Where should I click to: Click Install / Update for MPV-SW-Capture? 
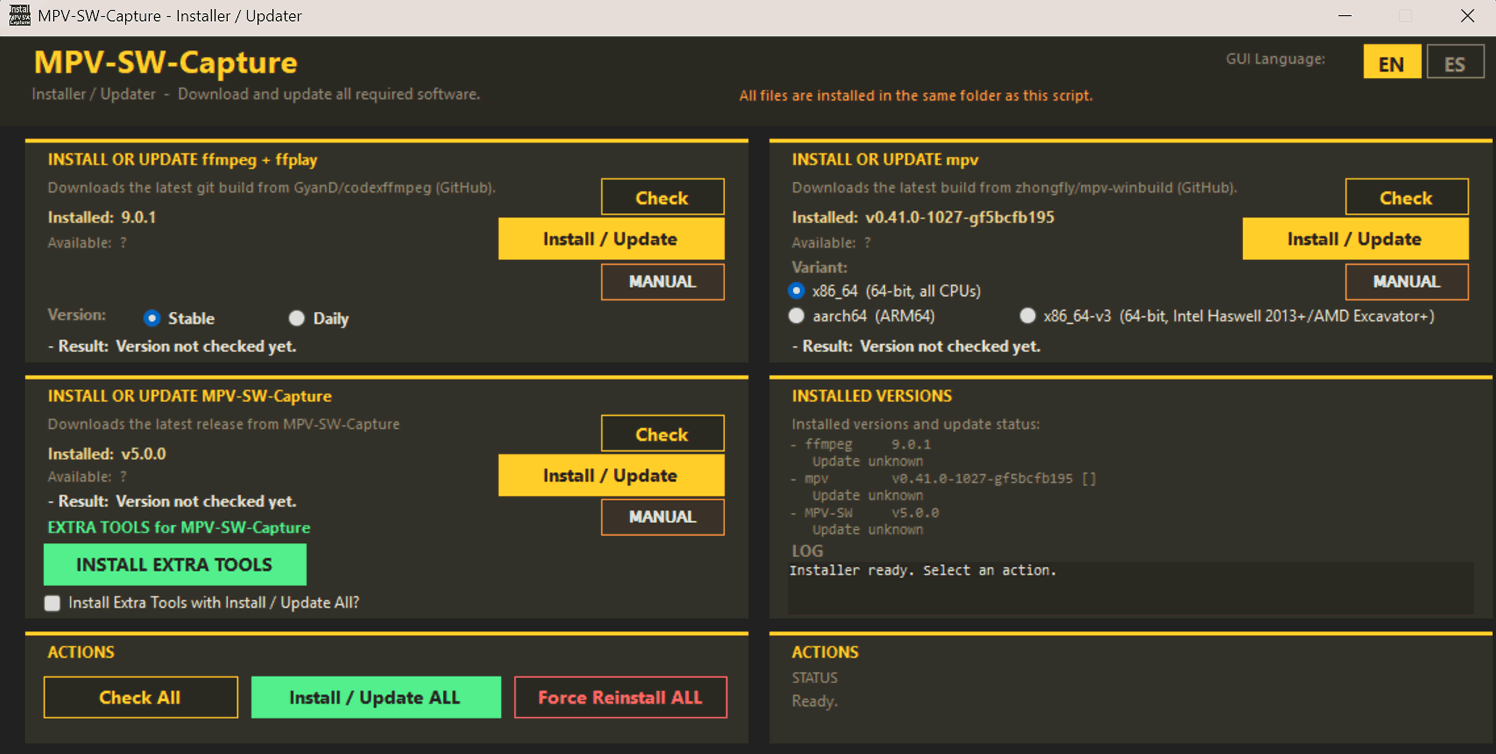click(x=611, y=475)
